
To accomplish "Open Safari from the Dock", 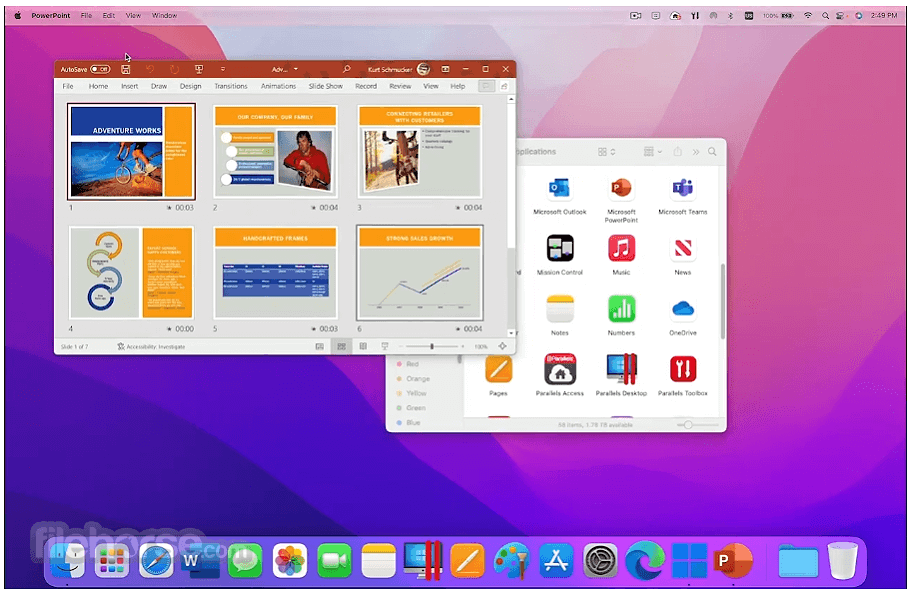I will tap(156, 561).
